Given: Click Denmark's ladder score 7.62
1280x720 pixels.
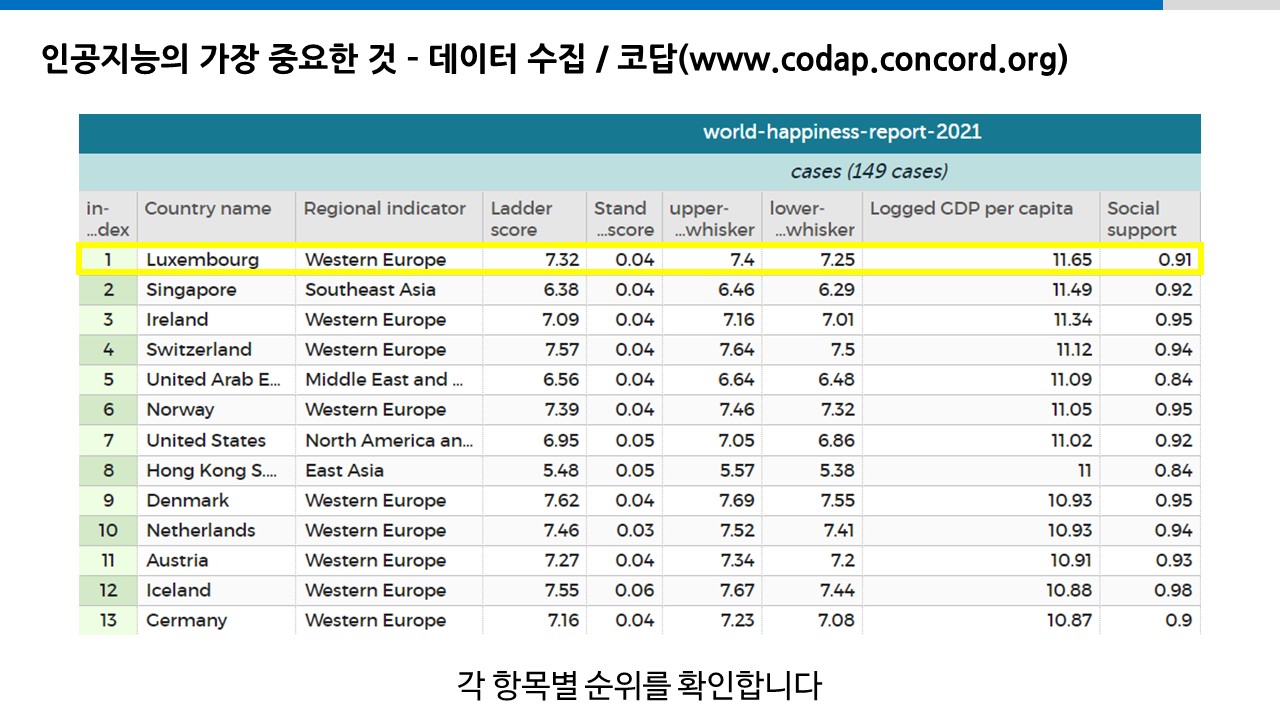Looking at the screenshot, I should pos(534,501).
